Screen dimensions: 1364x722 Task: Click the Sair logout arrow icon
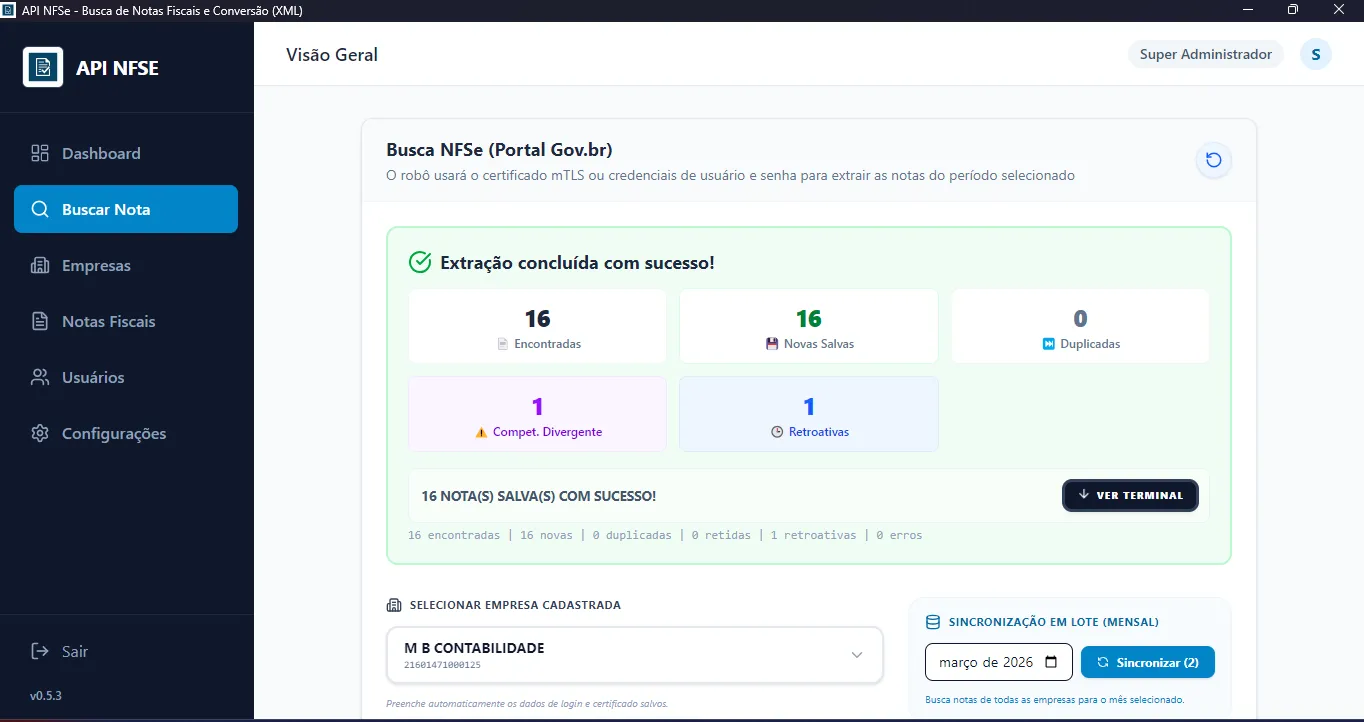pos(40,651)
